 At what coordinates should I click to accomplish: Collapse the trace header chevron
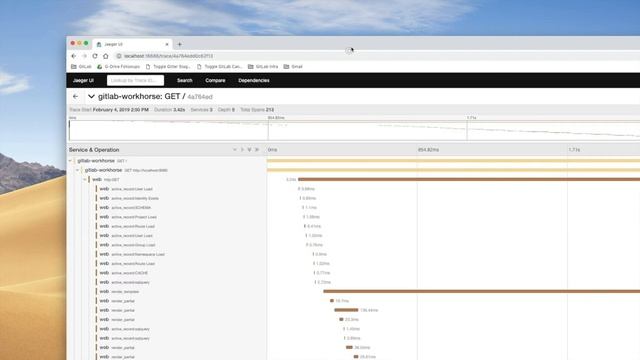[91, 97]
